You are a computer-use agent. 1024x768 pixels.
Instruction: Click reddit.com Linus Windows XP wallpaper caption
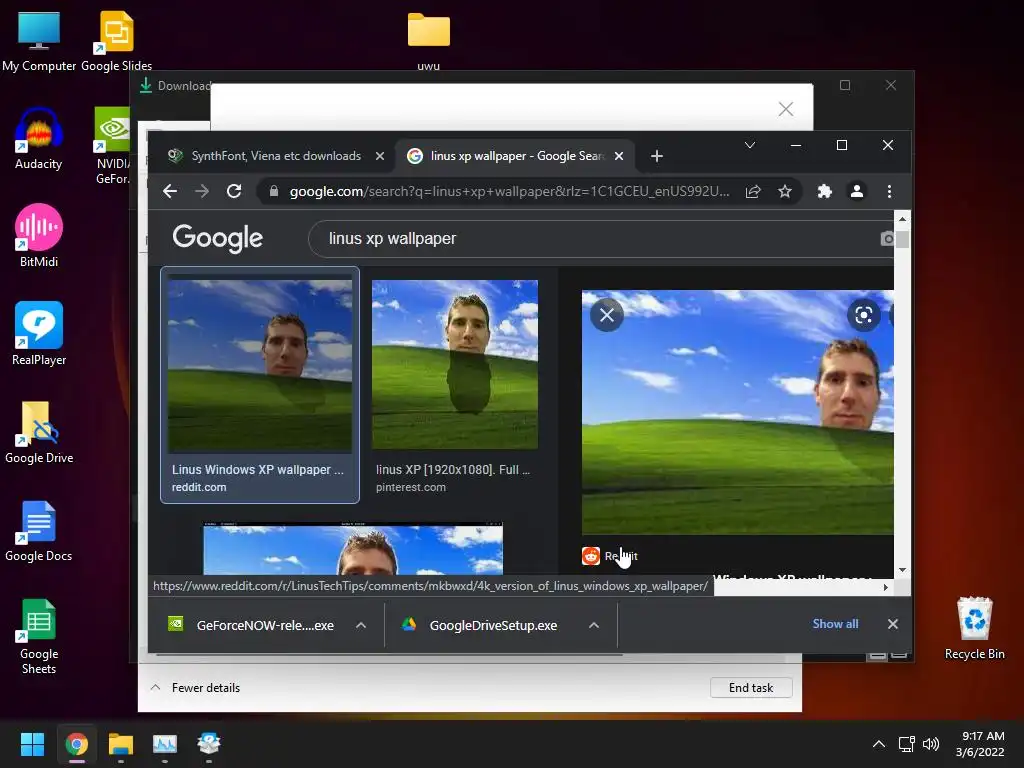point(257,478)
